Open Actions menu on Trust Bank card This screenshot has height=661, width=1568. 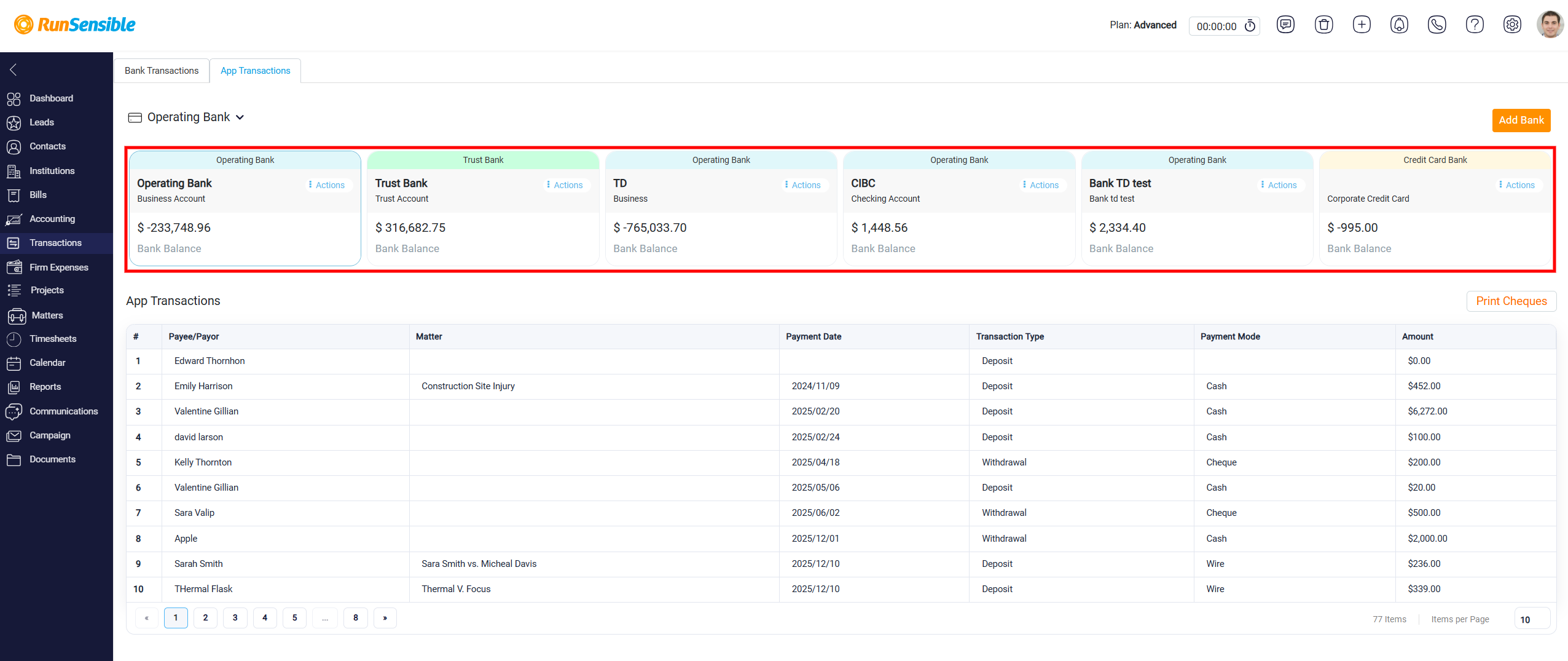[x=565, y=185]
